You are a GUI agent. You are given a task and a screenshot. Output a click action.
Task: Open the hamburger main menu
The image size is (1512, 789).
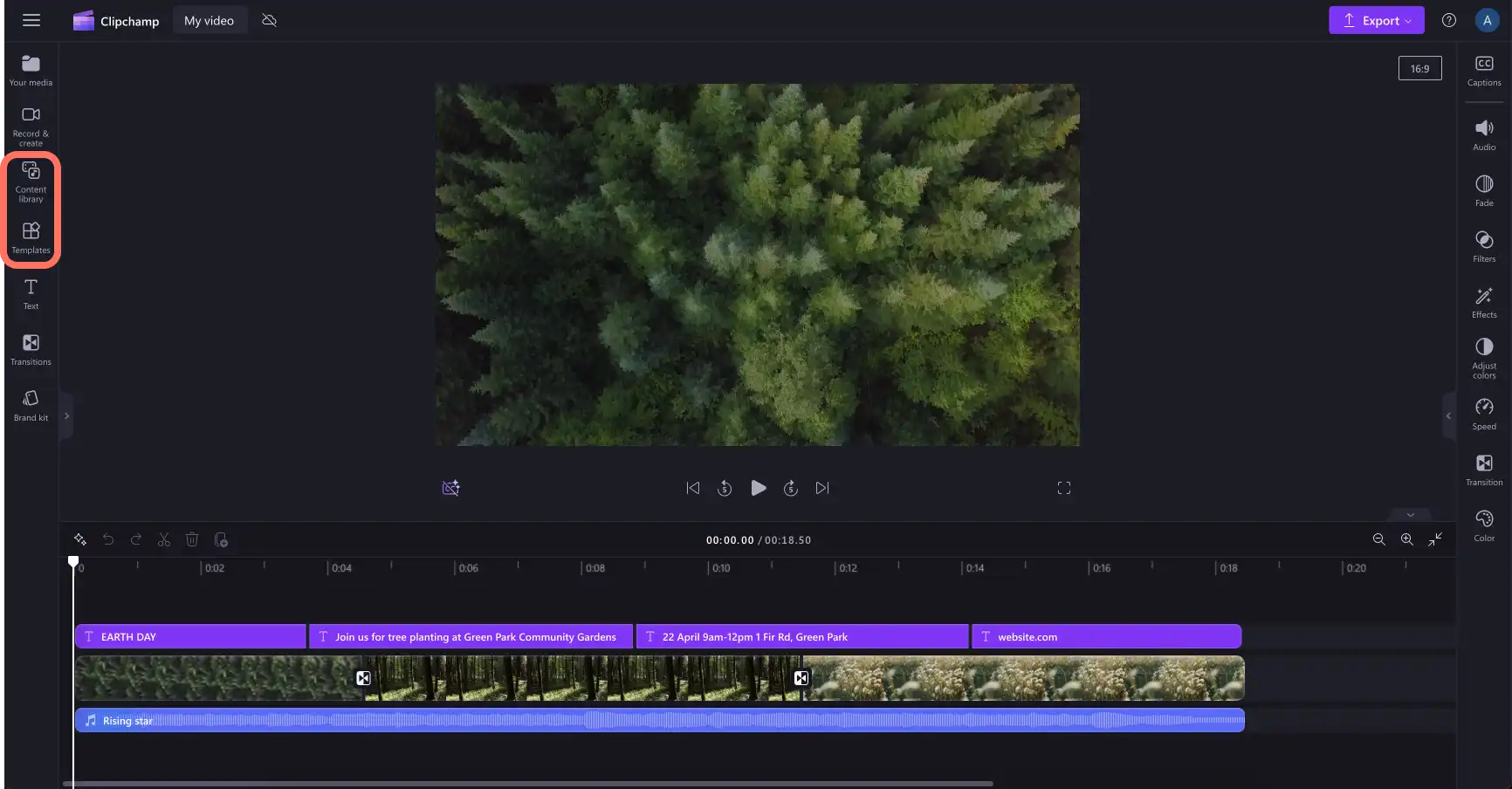31,20
